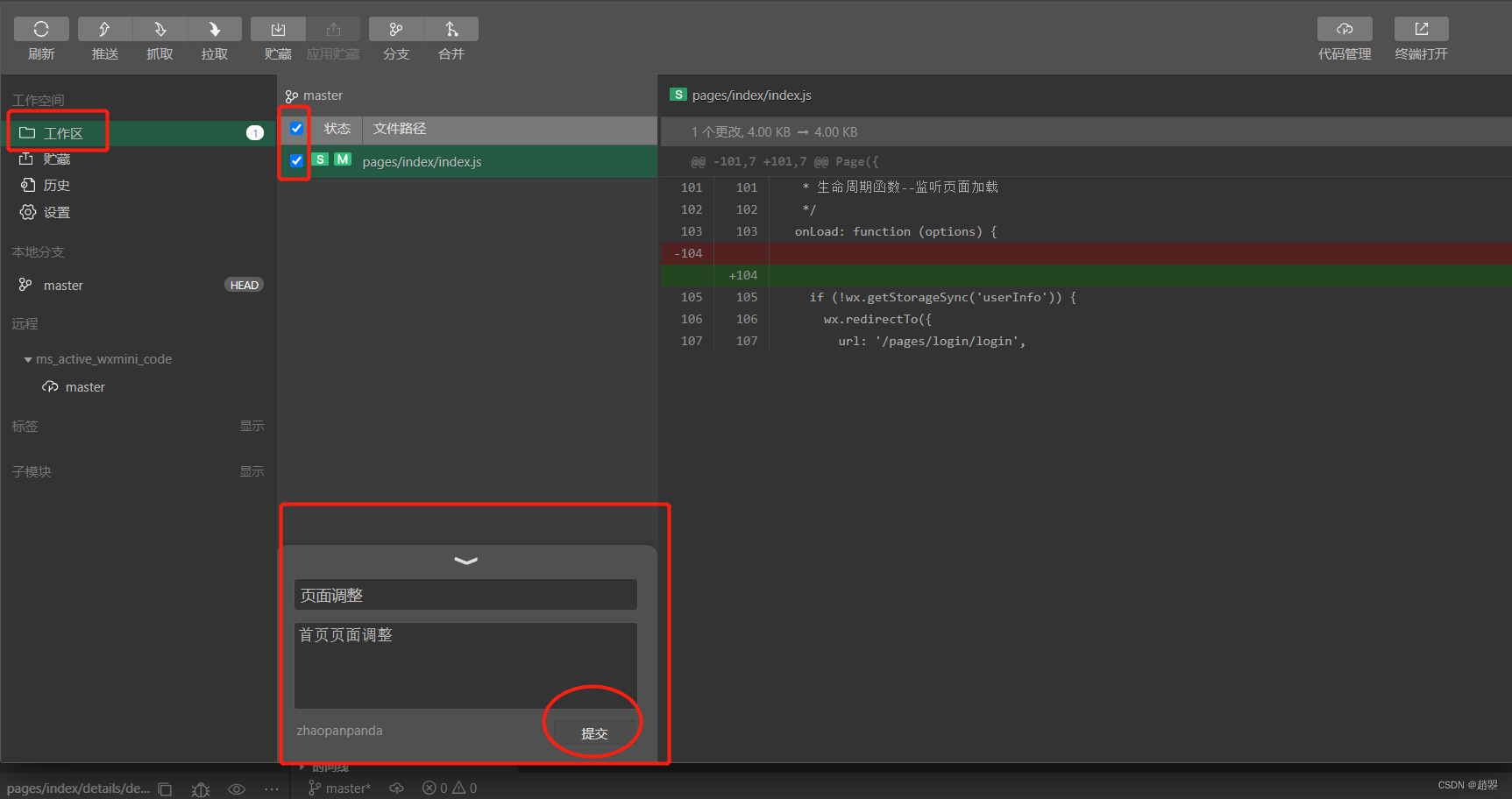Click author name zhaopanpanda
This screenshot has width=1512, height=799.
pos(339,731)
